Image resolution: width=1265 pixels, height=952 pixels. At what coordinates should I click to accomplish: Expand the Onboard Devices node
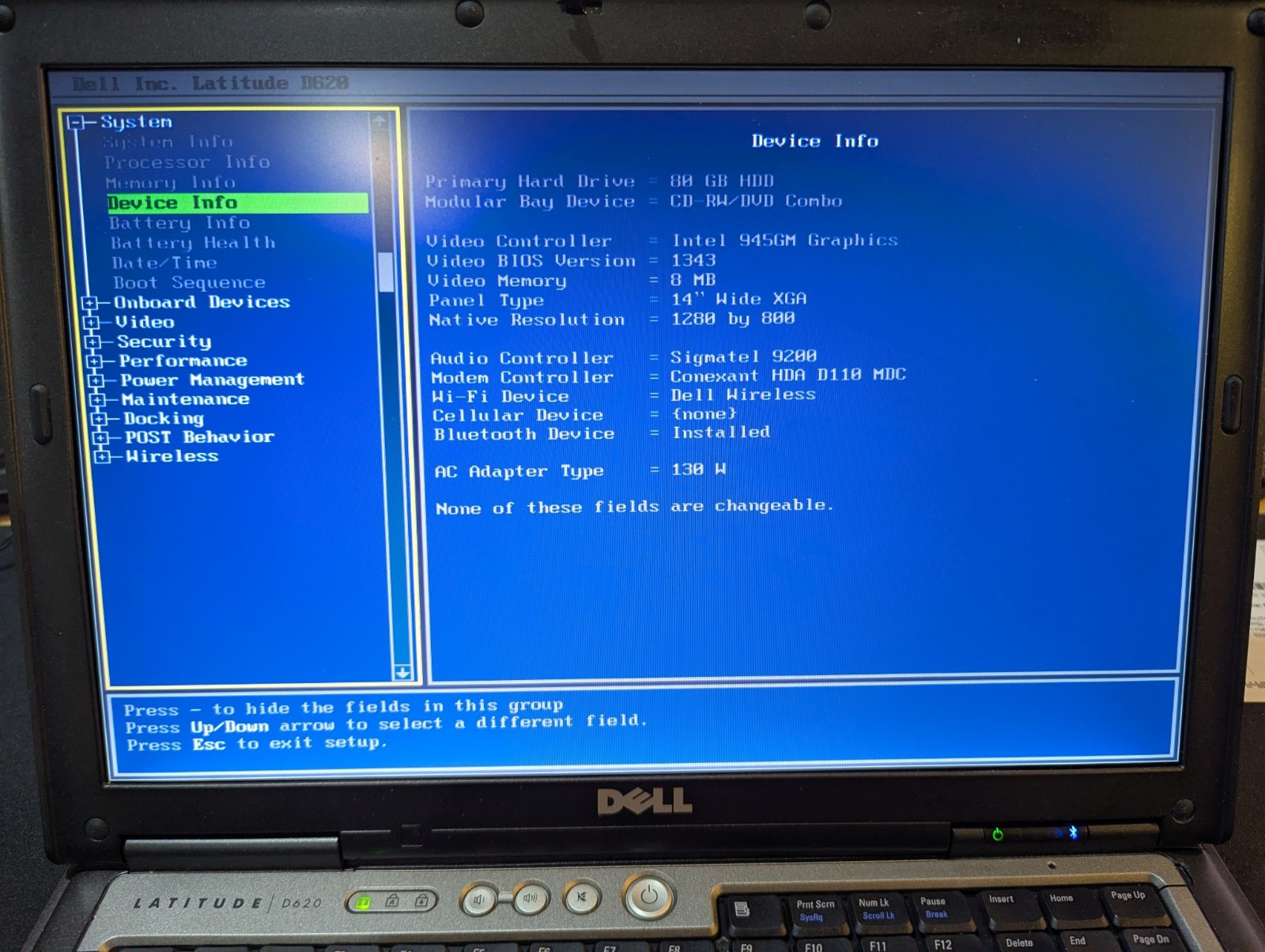click(x=90, y=303)
